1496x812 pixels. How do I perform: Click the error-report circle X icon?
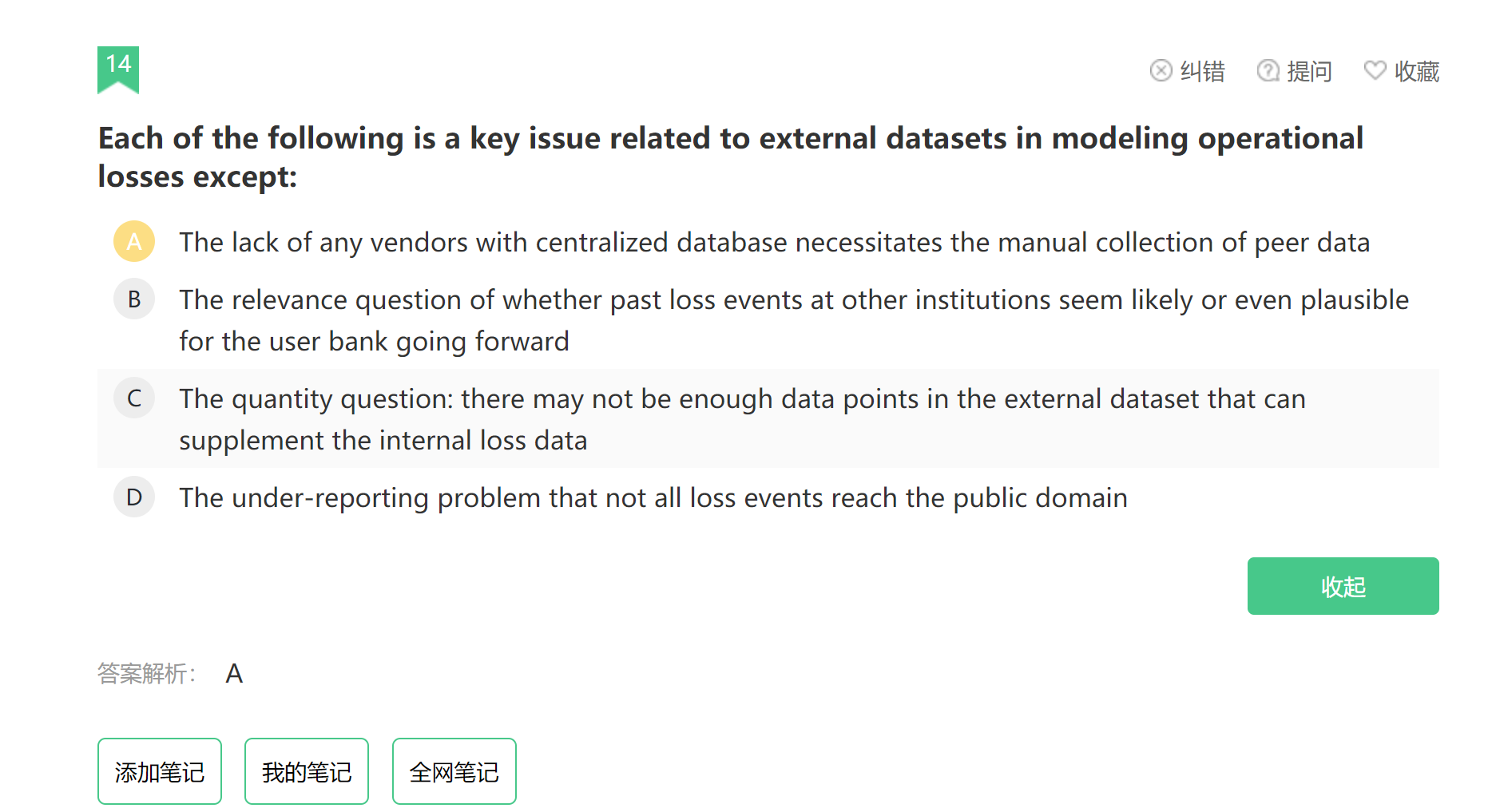(1161, 71)
